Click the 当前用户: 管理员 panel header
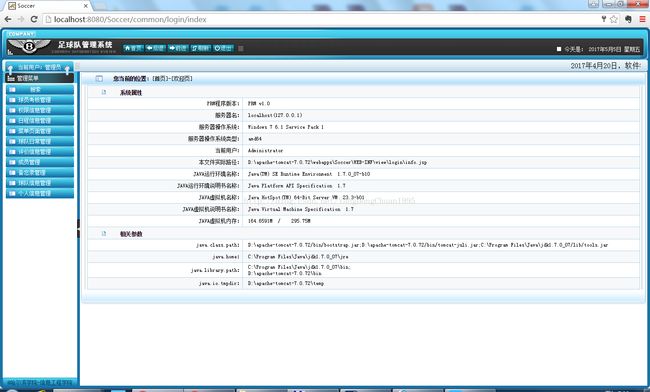The height and width of the screenshot is (392, 650). click(39, 67)
